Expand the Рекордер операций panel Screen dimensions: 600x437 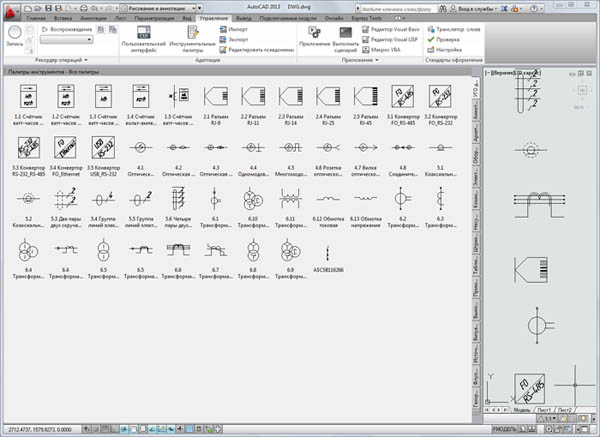pyautogui.click(x=59, y=61)
